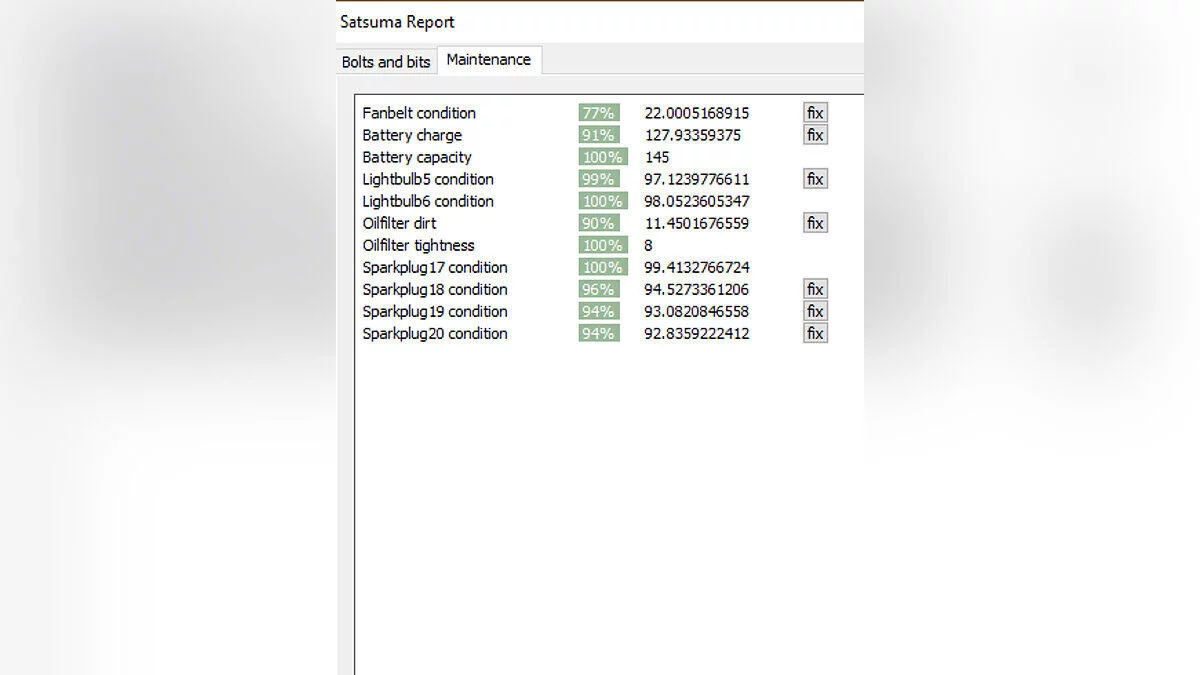The image size is (1200, 675).
Task: Click the Sparkplug18 condition label
Action: pos(435,289)
